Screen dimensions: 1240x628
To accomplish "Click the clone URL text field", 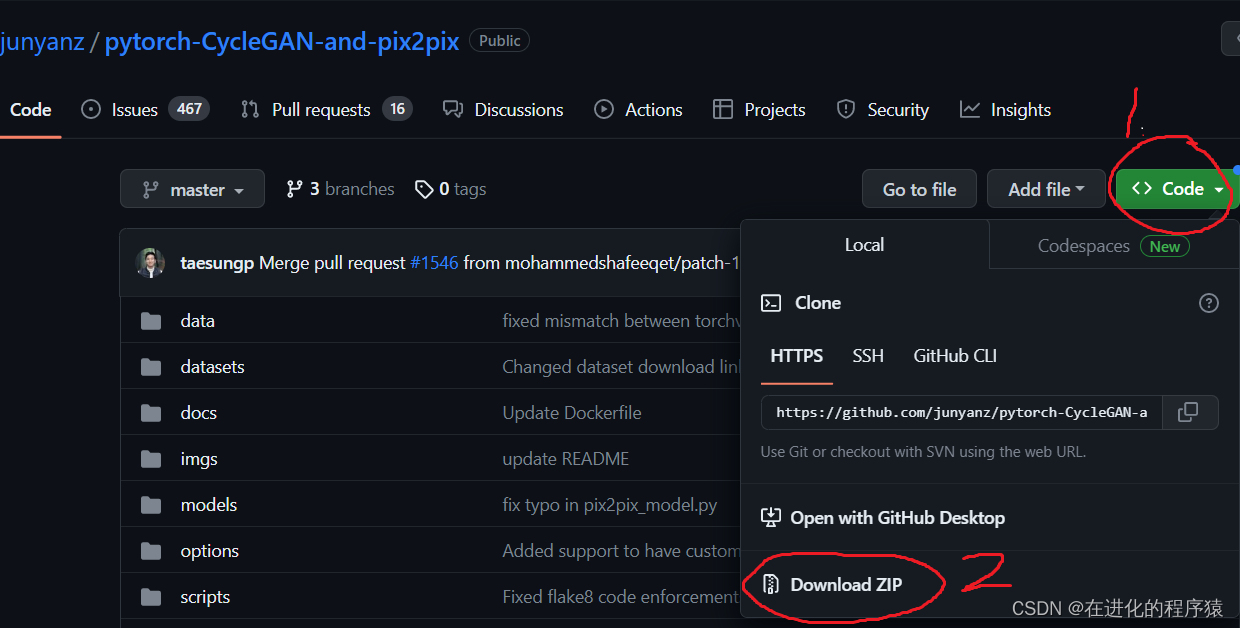I will [962, 412].
